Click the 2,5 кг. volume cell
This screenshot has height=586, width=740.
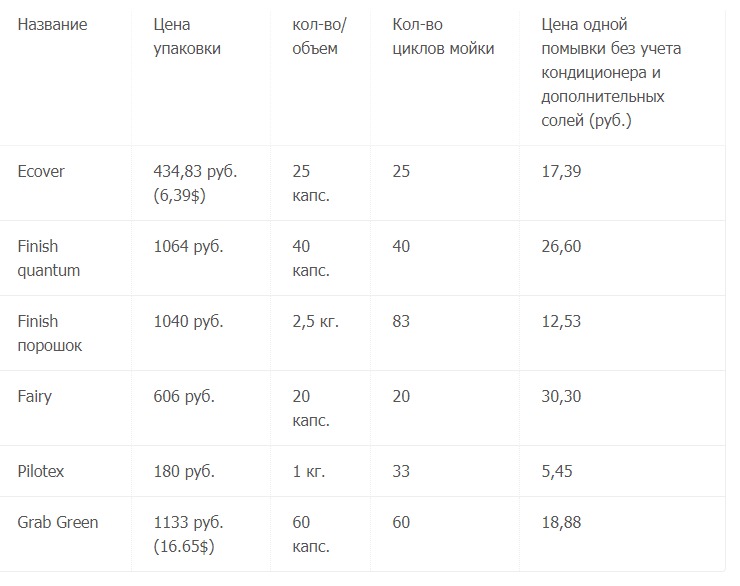point(315,321)
